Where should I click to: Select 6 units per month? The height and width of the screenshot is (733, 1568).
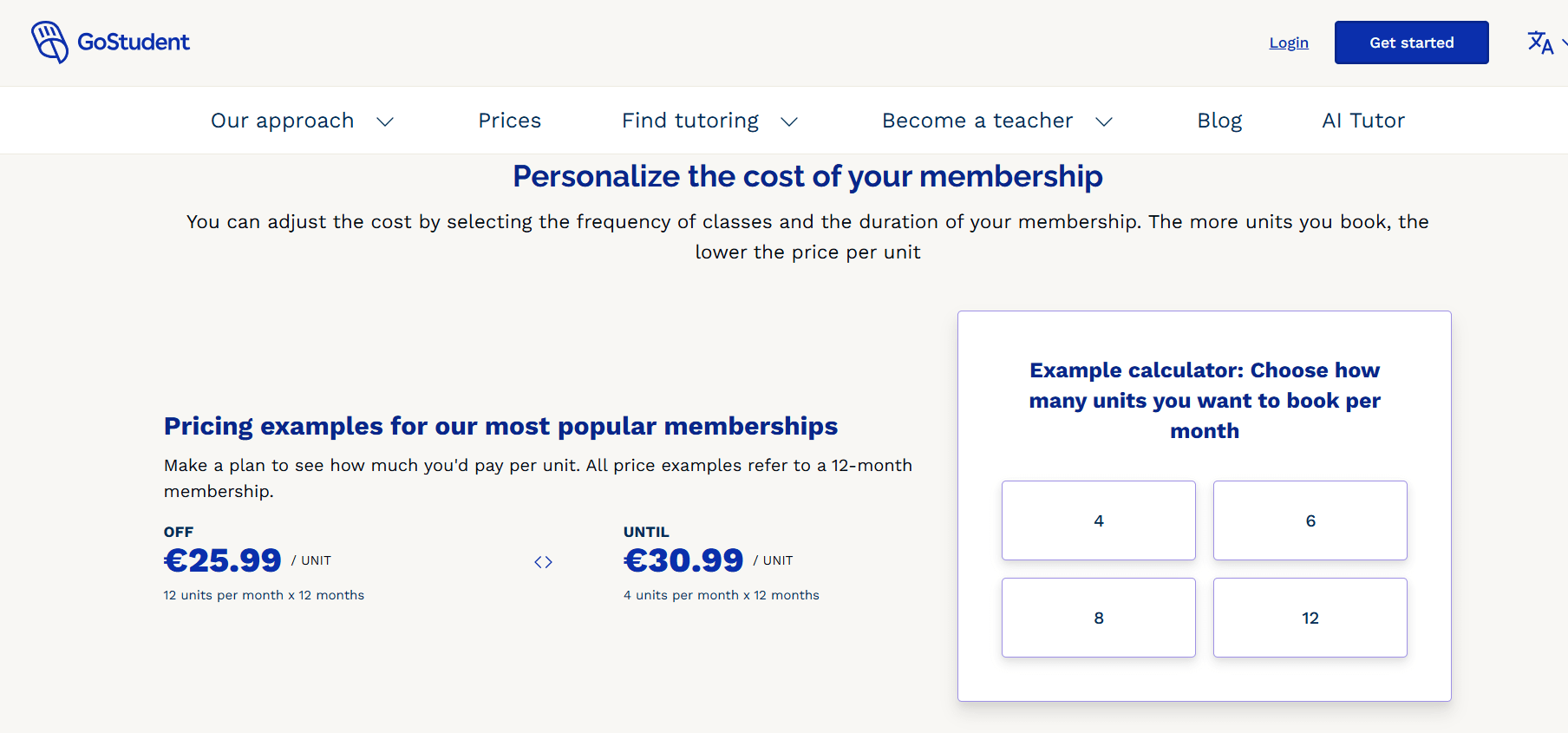pyautogui.click(x=1310, y=520)
